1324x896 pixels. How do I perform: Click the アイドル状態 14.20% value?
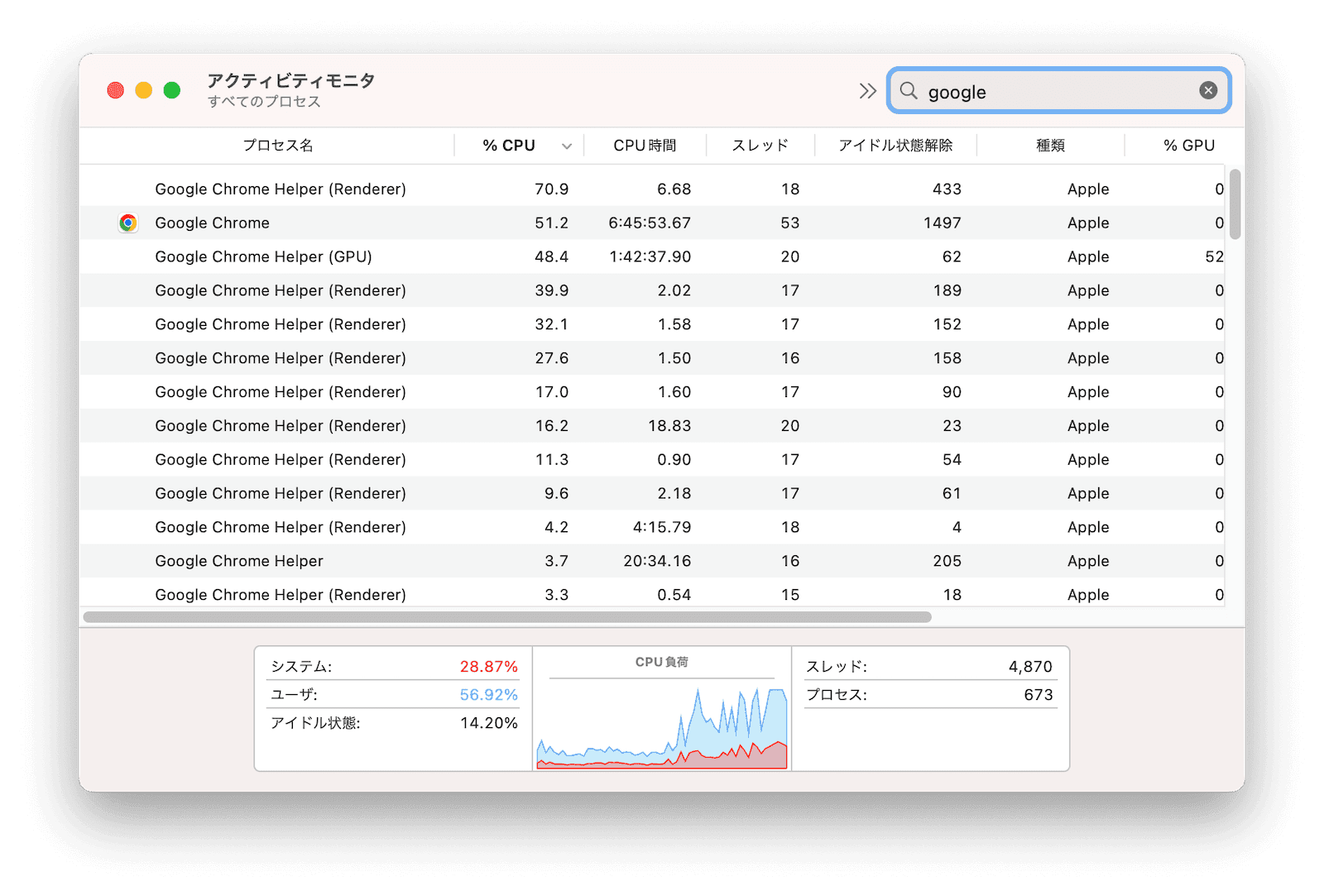(488, 723)
